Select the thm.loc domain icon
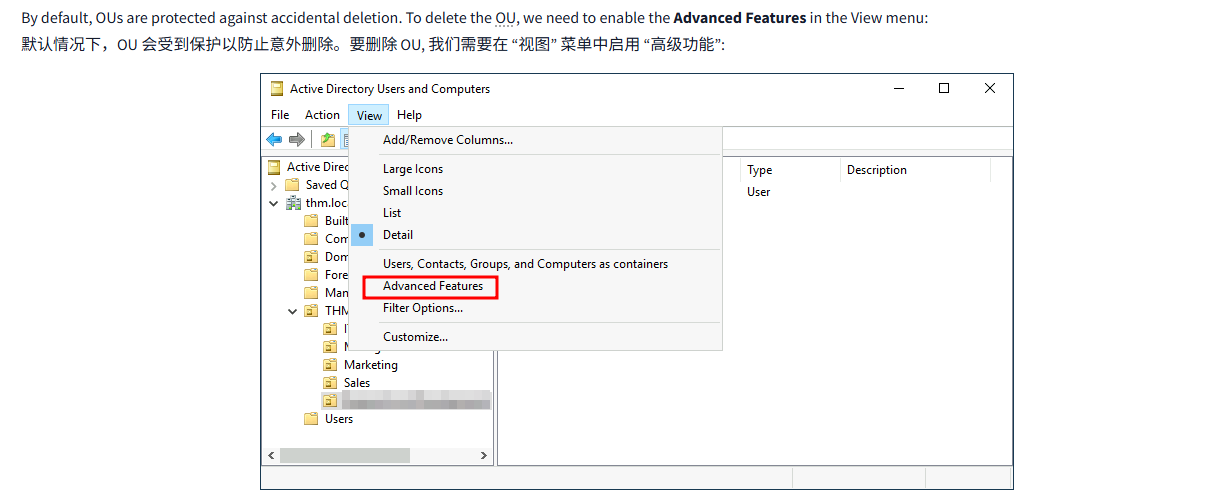 coord(293,203)
